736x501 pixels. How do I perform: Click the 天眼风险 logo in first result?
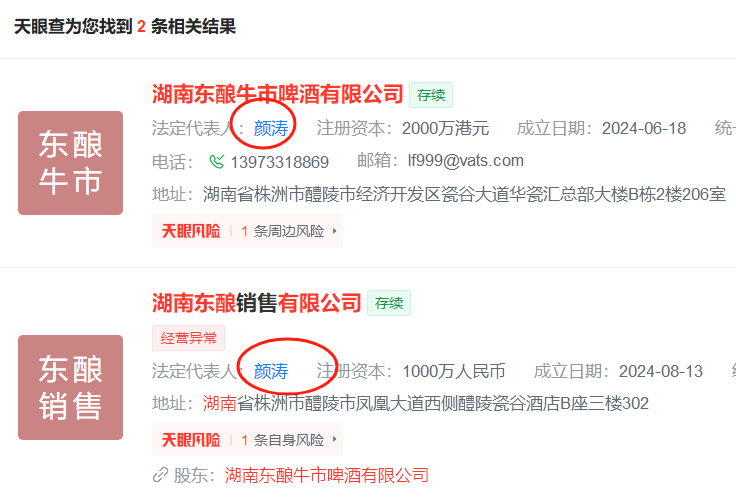tap(191, 231)
